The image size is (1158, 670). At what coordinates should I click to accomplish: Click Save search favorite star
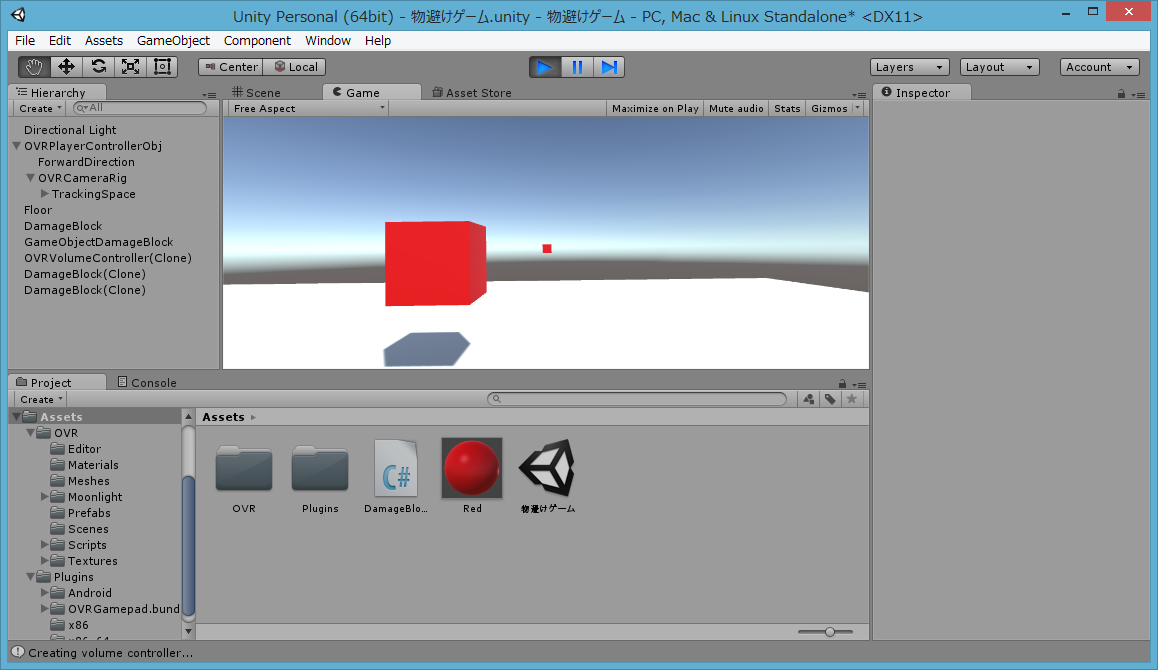coord(852,399)
